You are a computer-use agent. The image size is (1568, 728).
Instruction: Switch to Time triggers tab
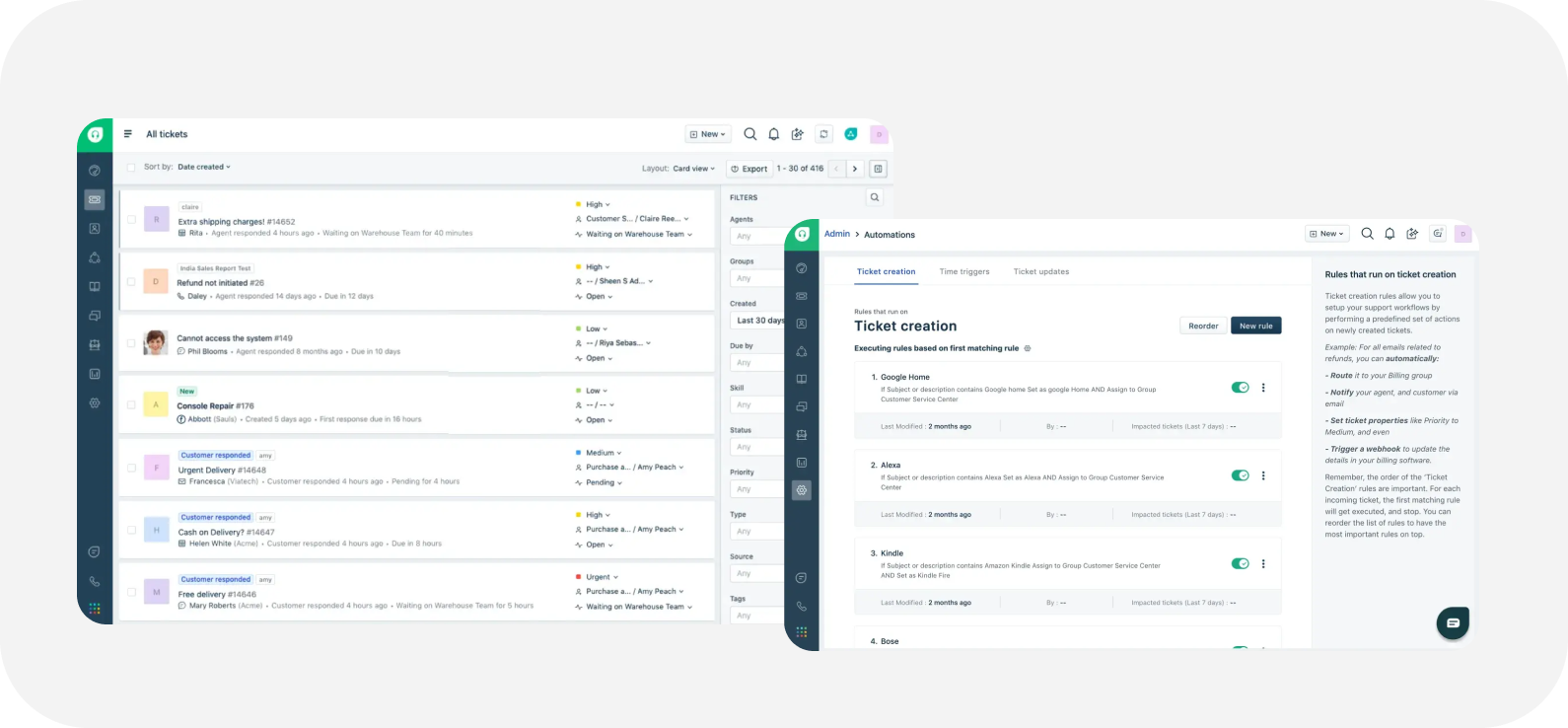(964, 271)
